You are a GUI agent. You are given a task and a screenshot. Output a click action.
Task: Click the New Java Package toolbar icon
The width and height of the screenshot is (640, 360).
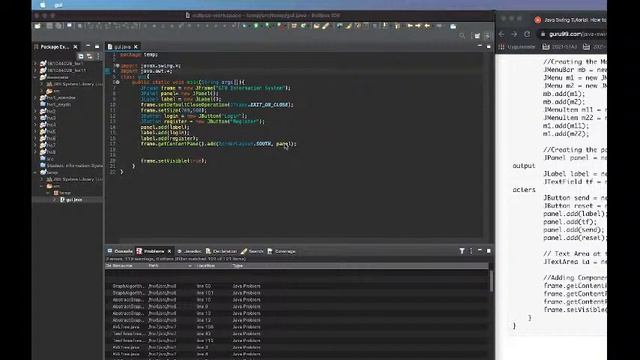click(294, 26)
